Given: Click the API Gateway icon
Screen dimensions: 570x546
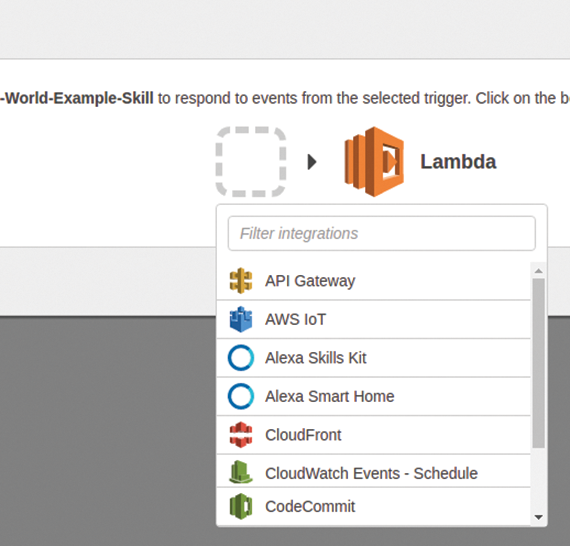Looking at the screenshot, I should pos(241,281).
